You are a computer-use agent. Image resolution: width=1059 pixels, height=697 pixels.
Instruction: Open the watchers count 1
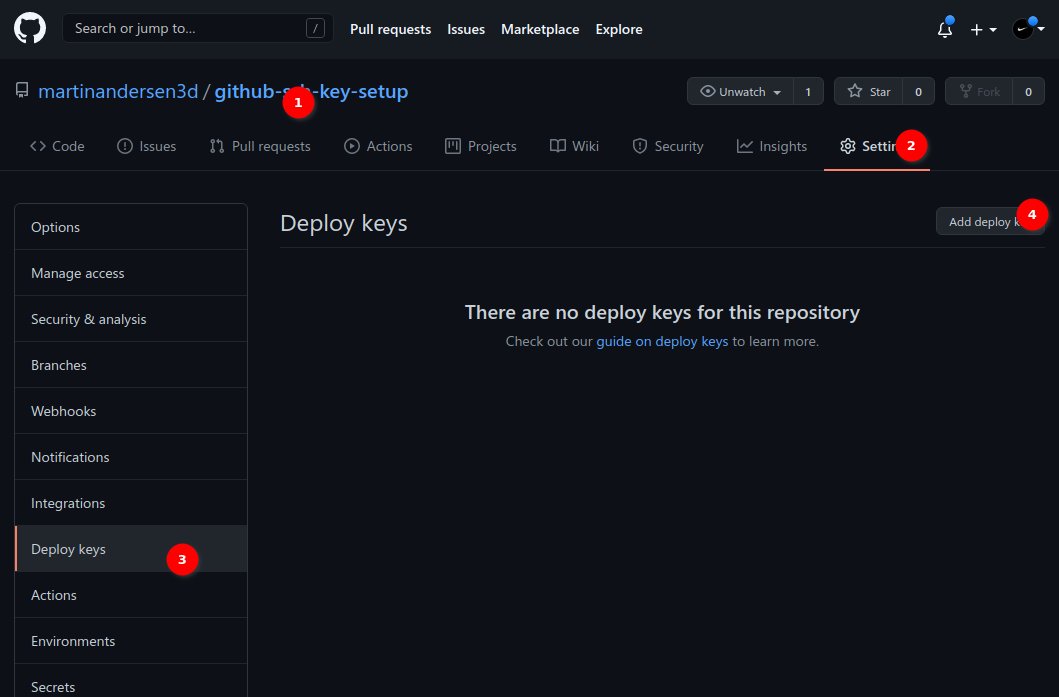tap(808, 91)
